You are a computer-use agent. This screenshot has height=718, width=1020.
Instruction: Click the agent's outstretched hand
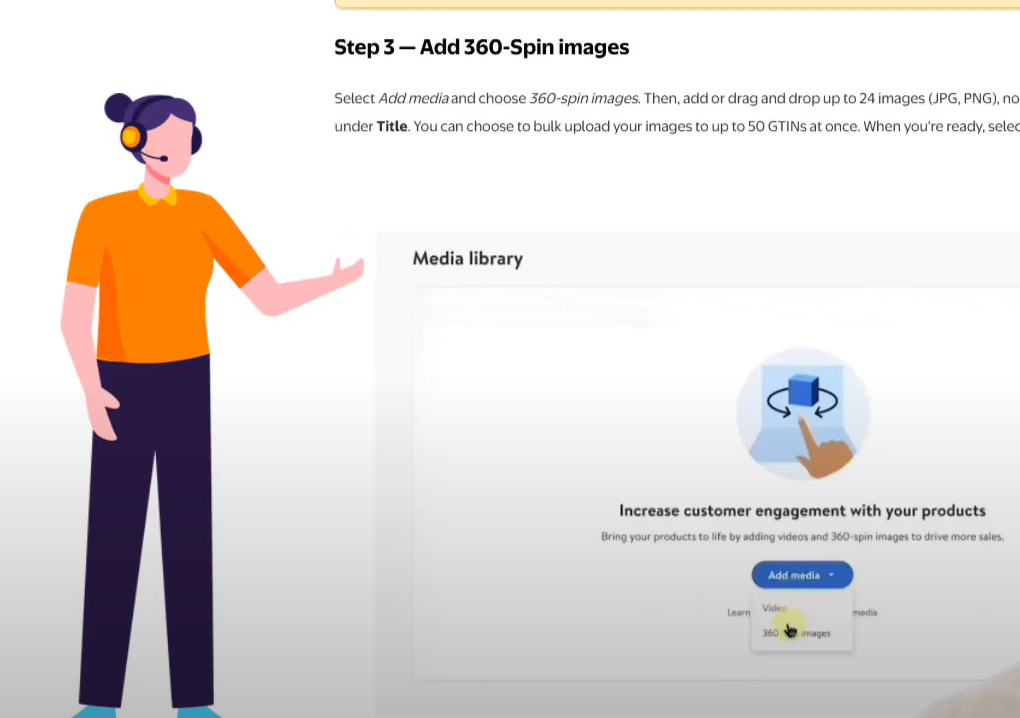(x=343, y=273)
